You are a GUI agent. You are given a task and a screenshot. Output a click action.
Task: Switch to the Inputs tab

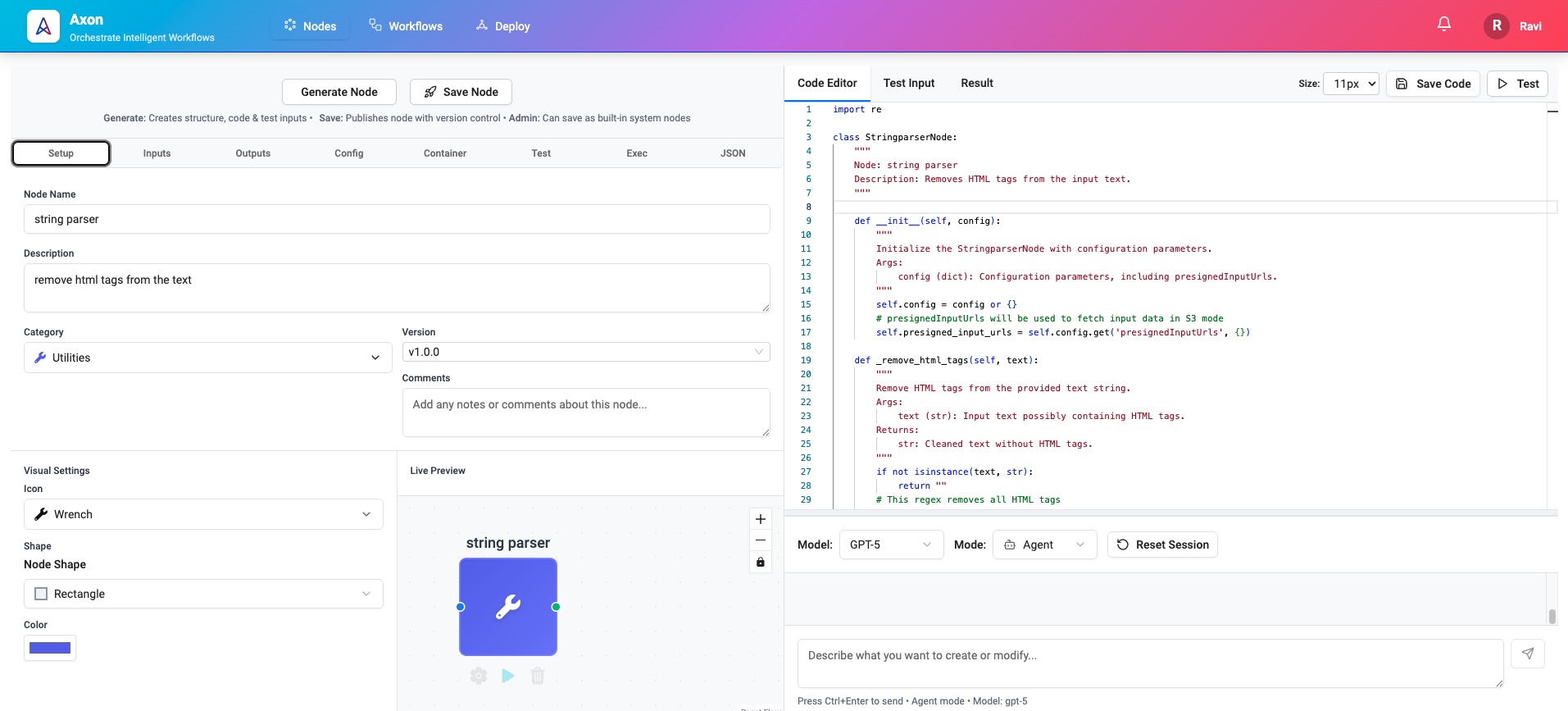[157, 153]
